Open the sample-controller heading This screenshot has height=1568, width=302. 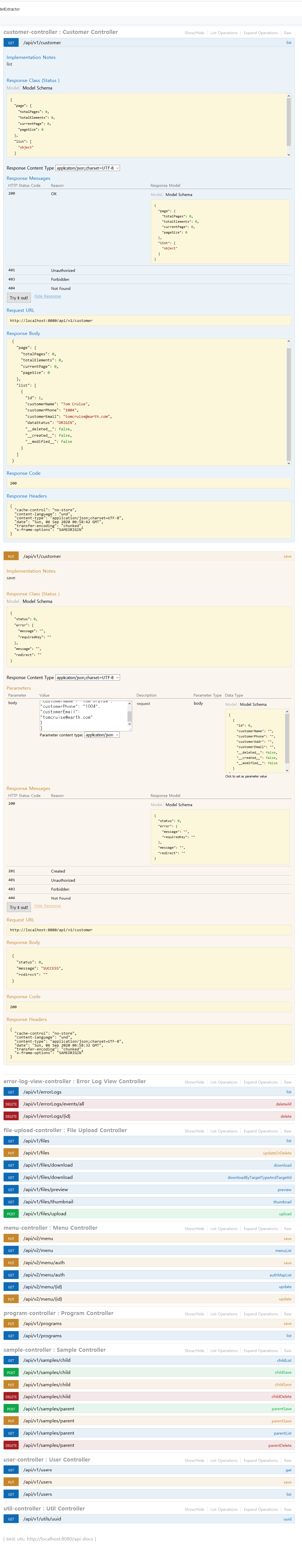coord(54,1350)
